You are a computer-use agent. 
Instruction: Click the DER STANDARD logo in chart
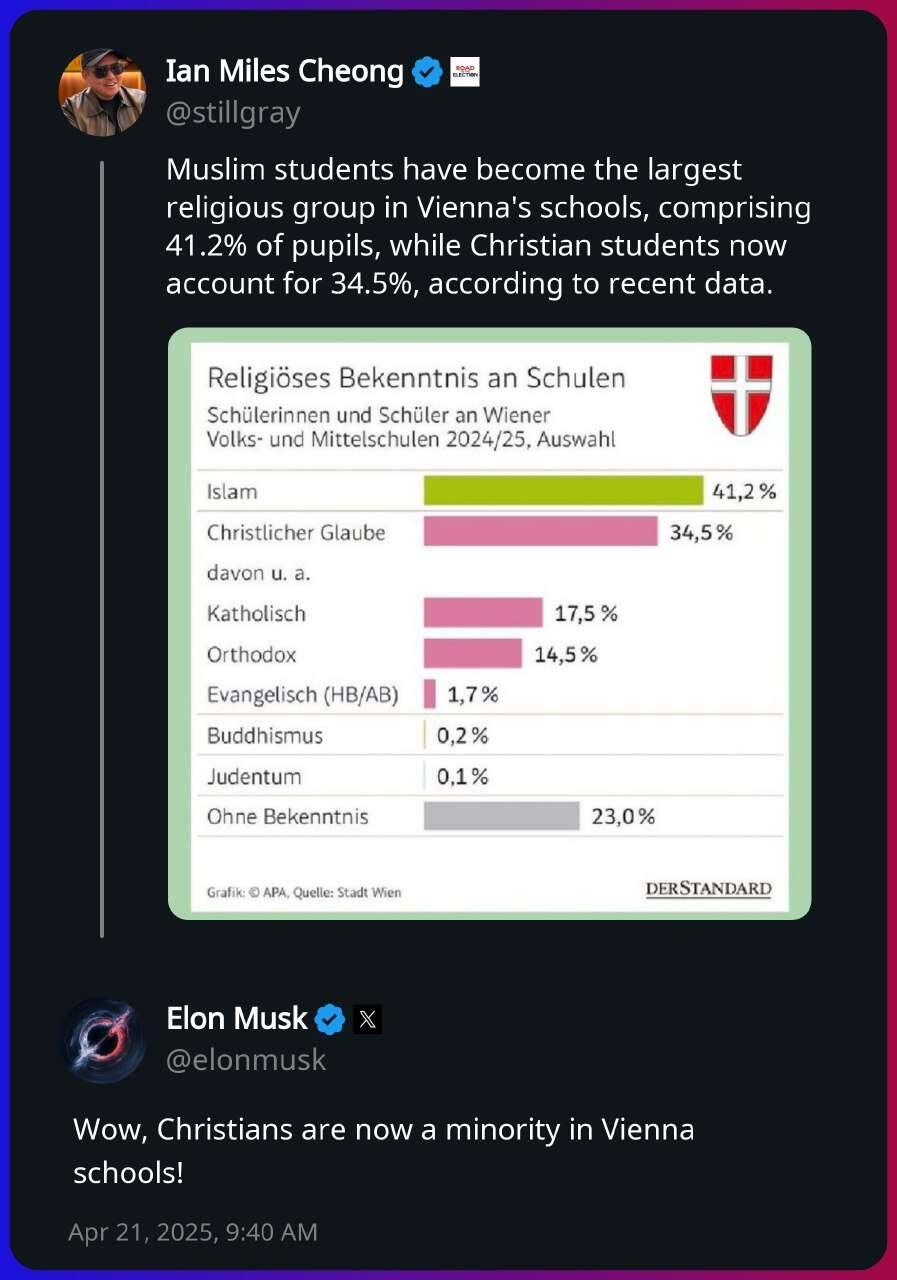tap(709, 889)
